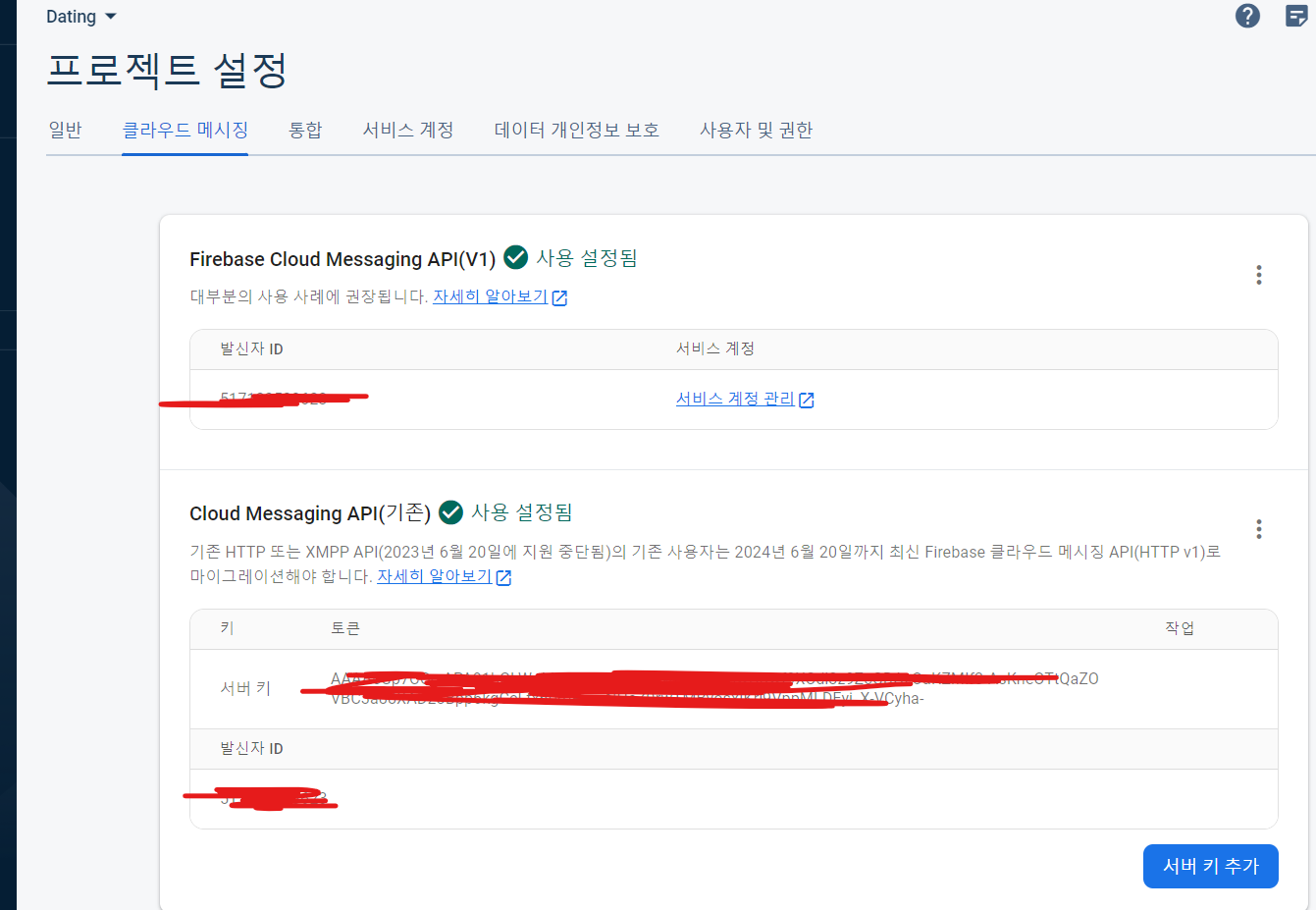Viewport: 1316px width, 910px height.
Task: Click the 작업 column header
Action: (1180, 628)
